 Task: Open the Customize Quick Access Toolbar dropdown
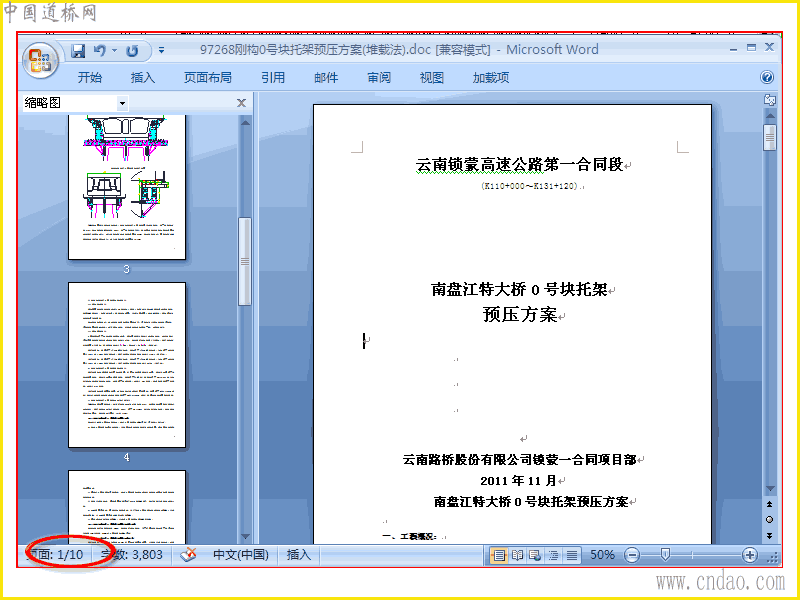coord(161,51)
